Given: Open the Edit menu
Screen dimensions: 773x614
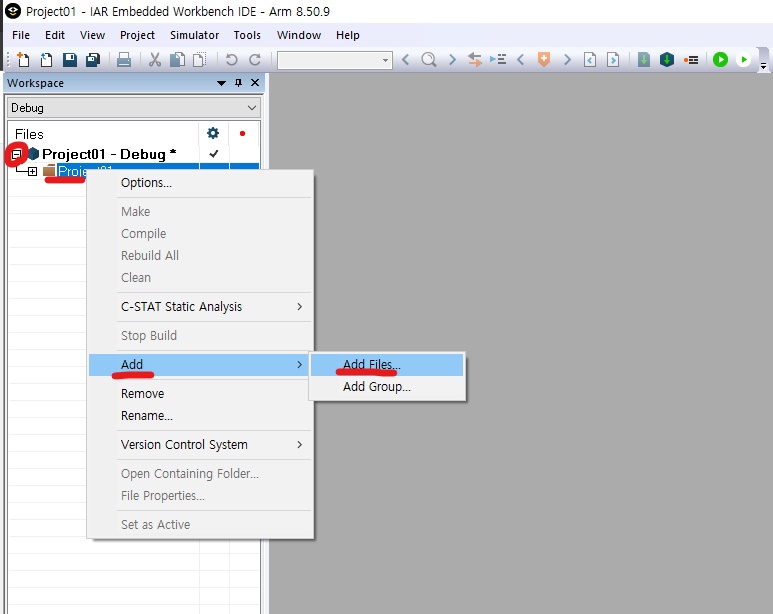Looking at the screenshot, I should coord(55,35).
